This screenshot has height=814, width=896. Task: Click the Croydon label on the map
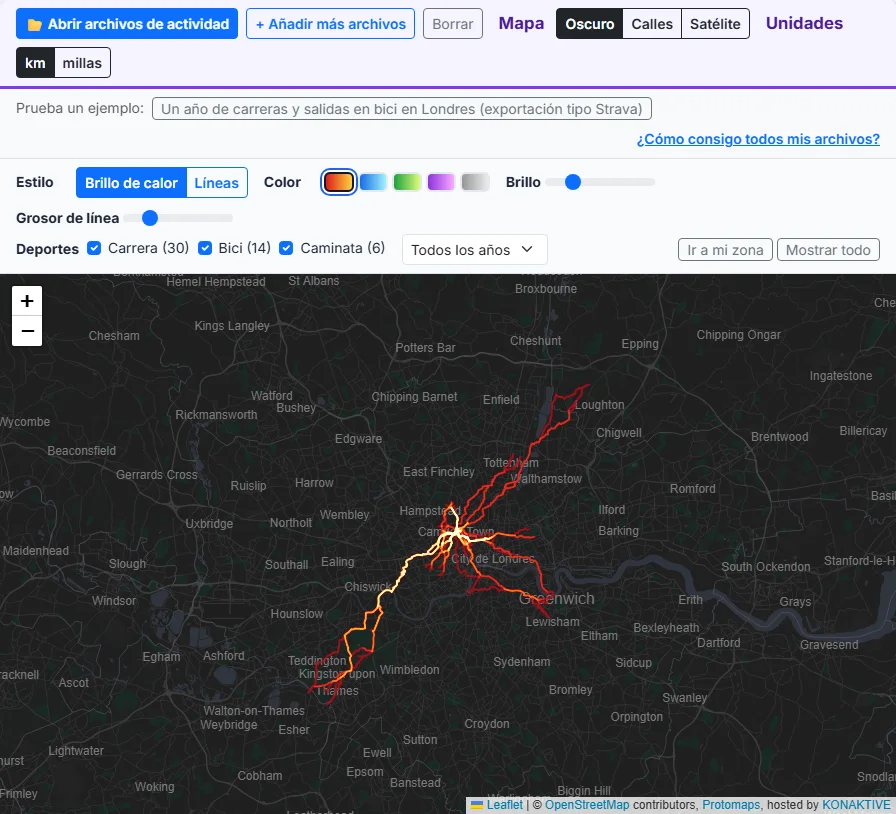[486, 724]
